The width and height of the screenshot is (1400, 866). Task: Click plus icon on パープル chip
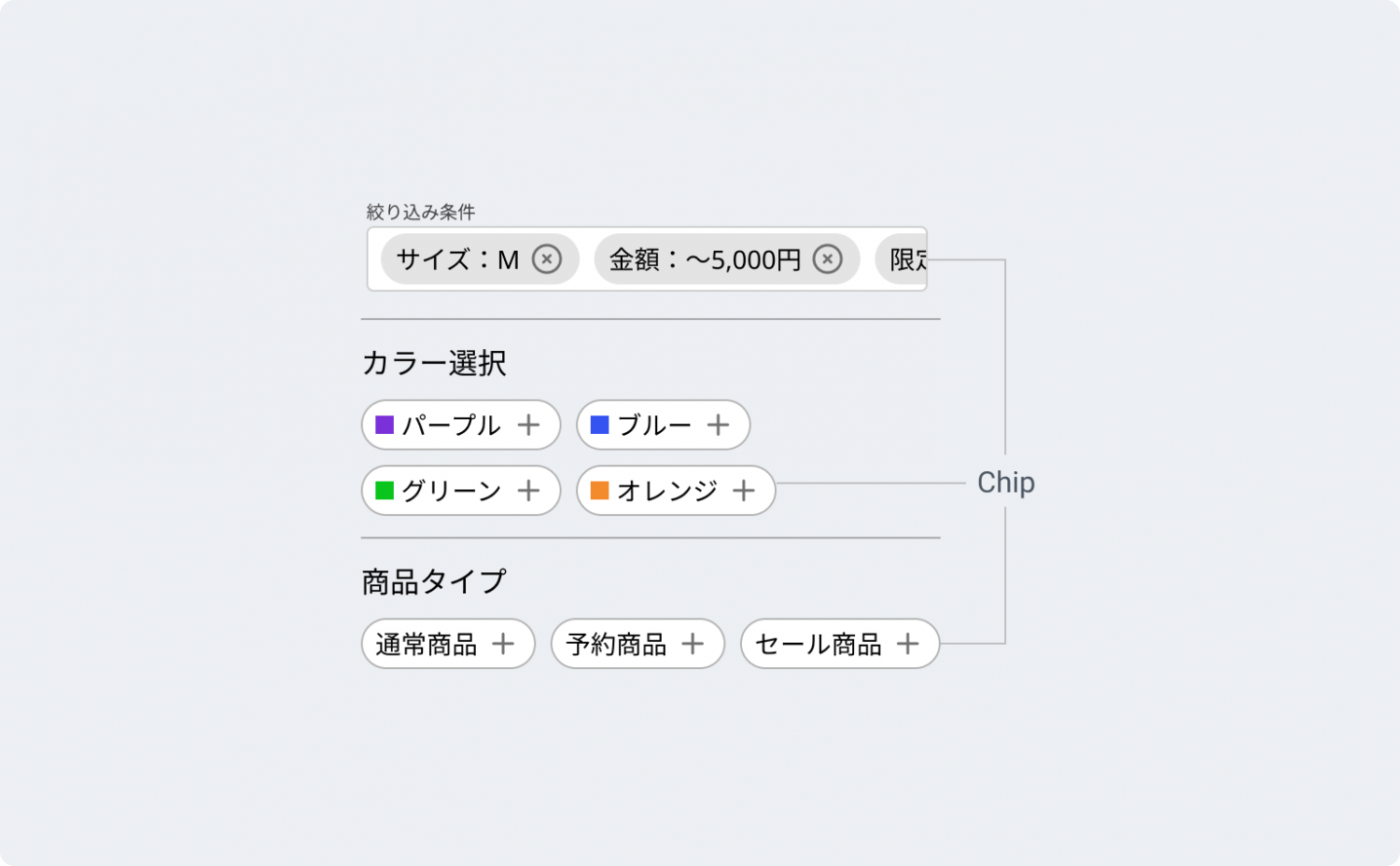pos(529,425)
